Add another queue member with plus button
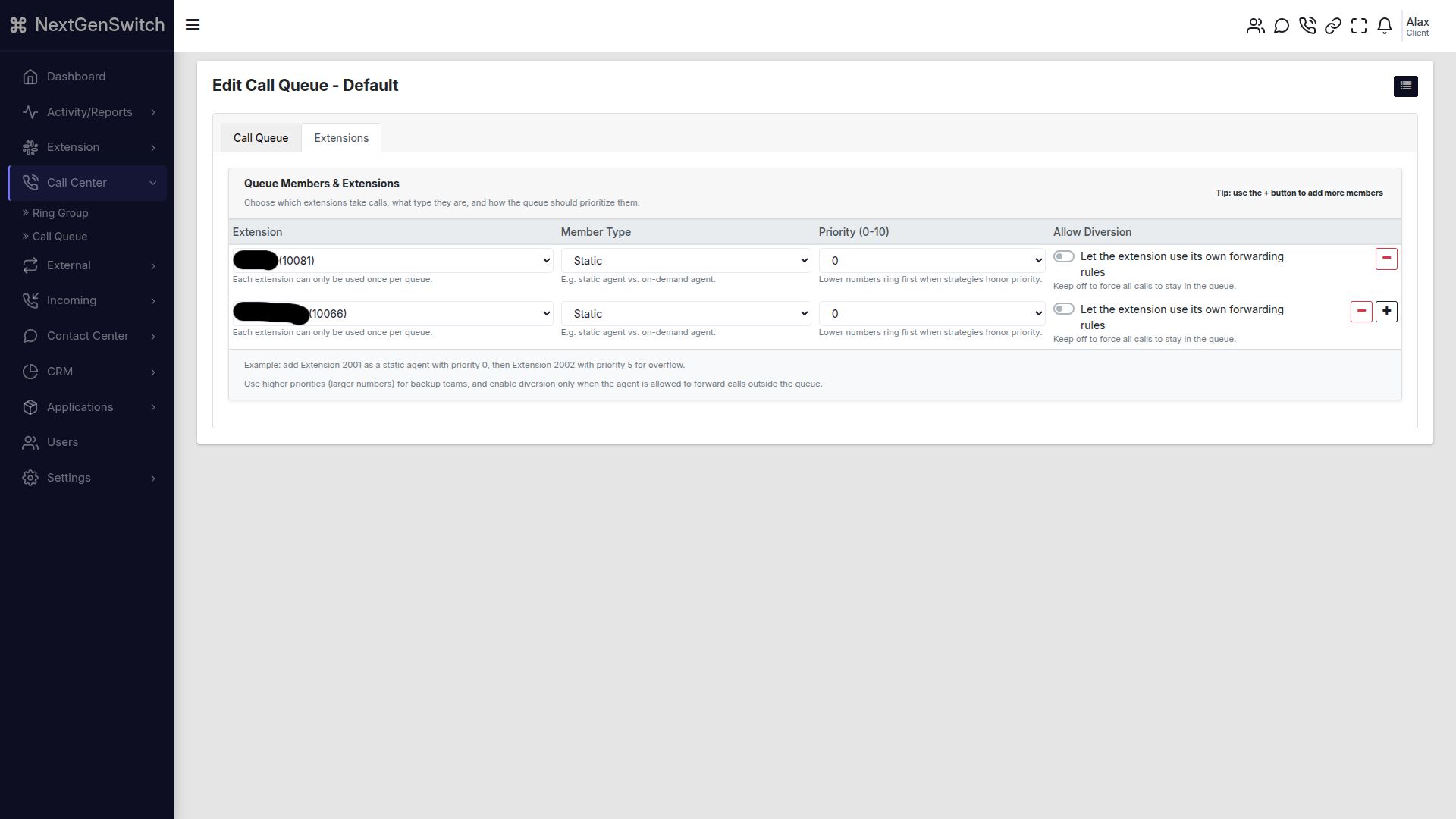This screenshot has width=1456, height=819. click(1386, 312)
